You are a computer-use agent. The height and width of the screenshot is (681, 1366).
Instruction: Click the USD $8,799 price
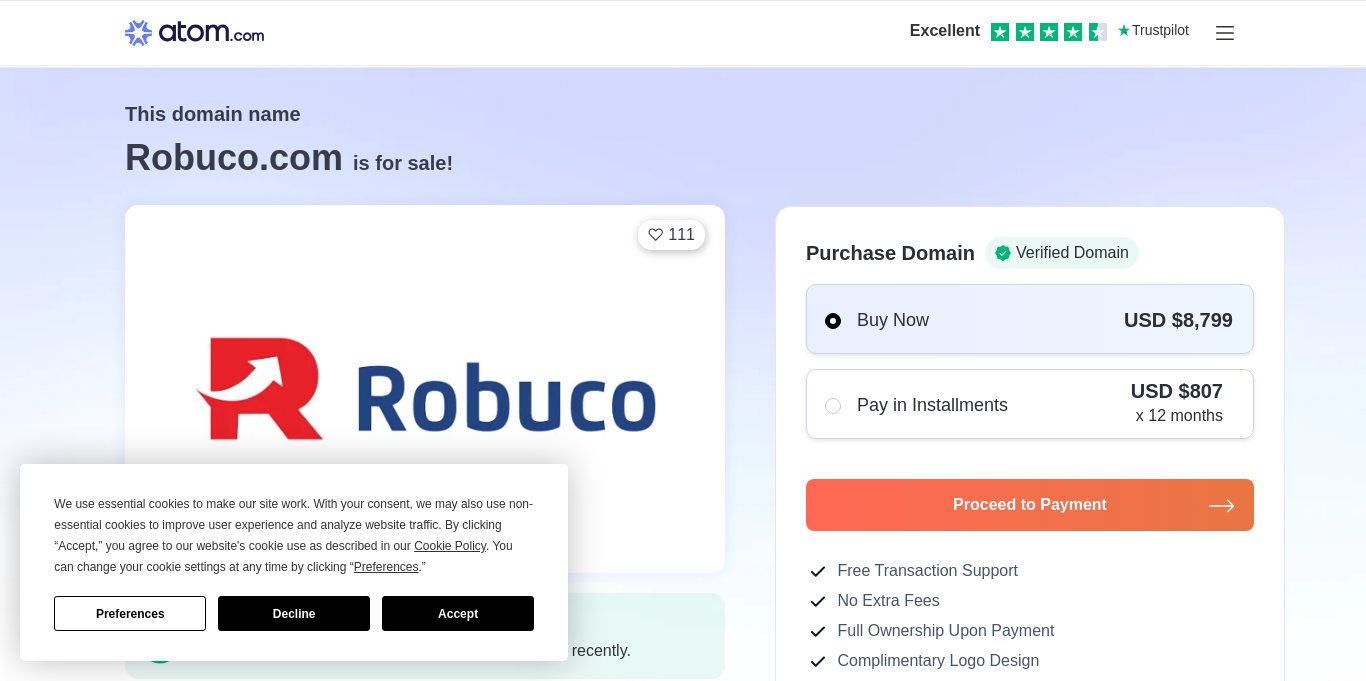tap(1177, 320)
